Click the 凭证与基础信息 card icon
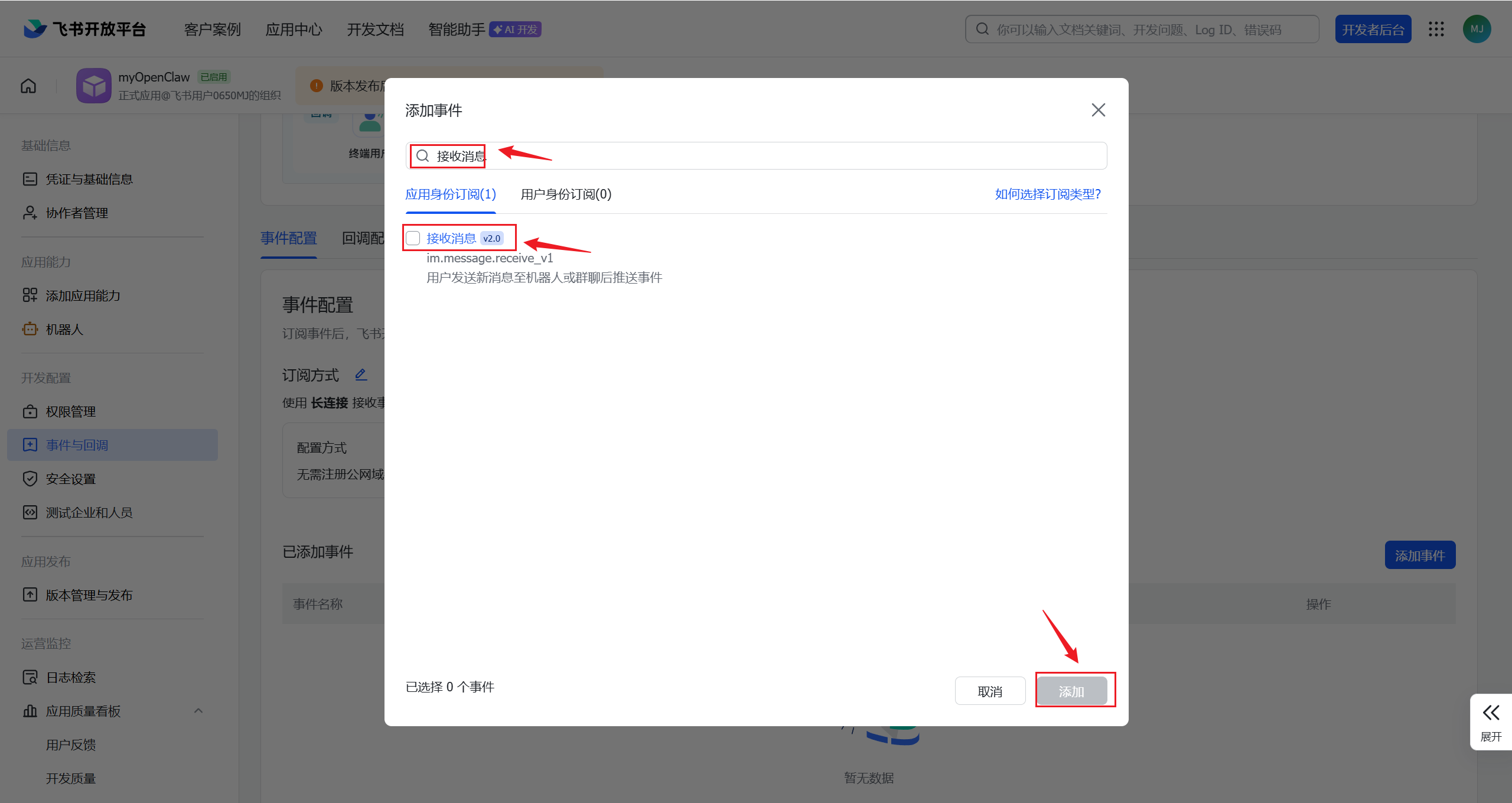Screen dimensions: 1512x803 coord(30,179)
